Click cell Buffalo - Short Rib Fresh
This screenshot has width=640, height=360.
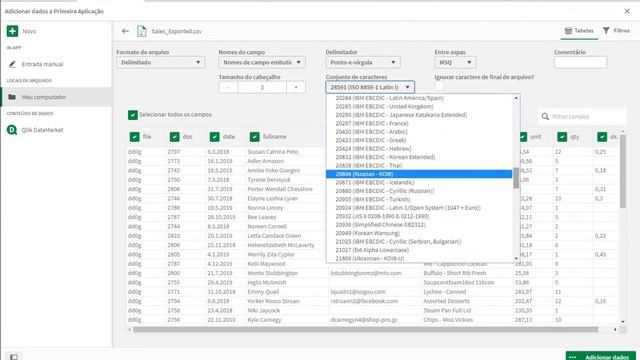pos(455,273)
